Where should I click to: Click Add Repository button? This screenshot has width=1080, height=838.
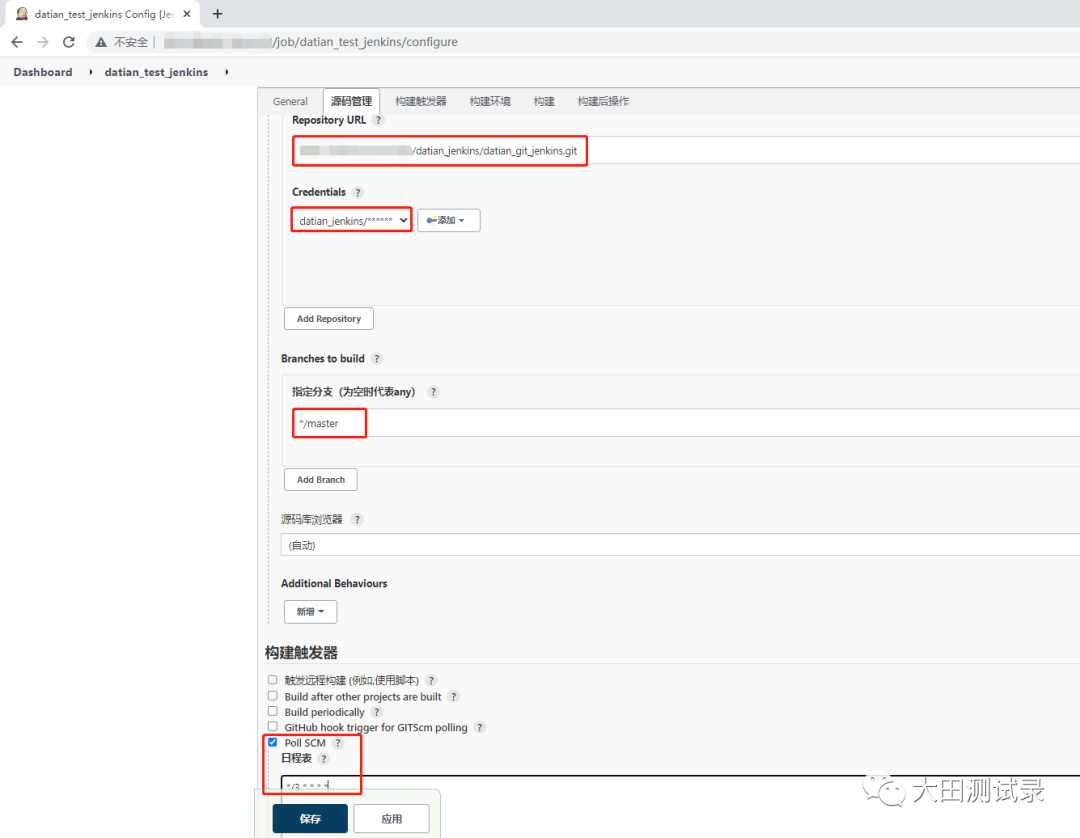pos(329,319)
